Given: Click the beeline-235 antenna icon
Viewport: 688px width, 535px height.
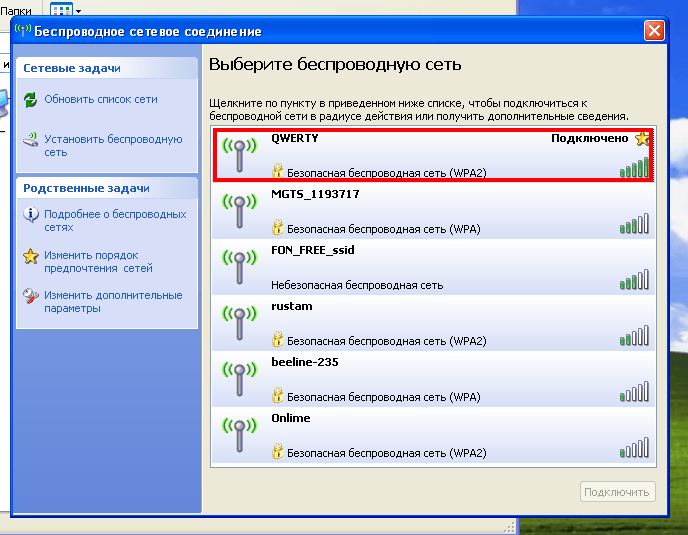Looking at the screenshot, I should pos(239,380).
